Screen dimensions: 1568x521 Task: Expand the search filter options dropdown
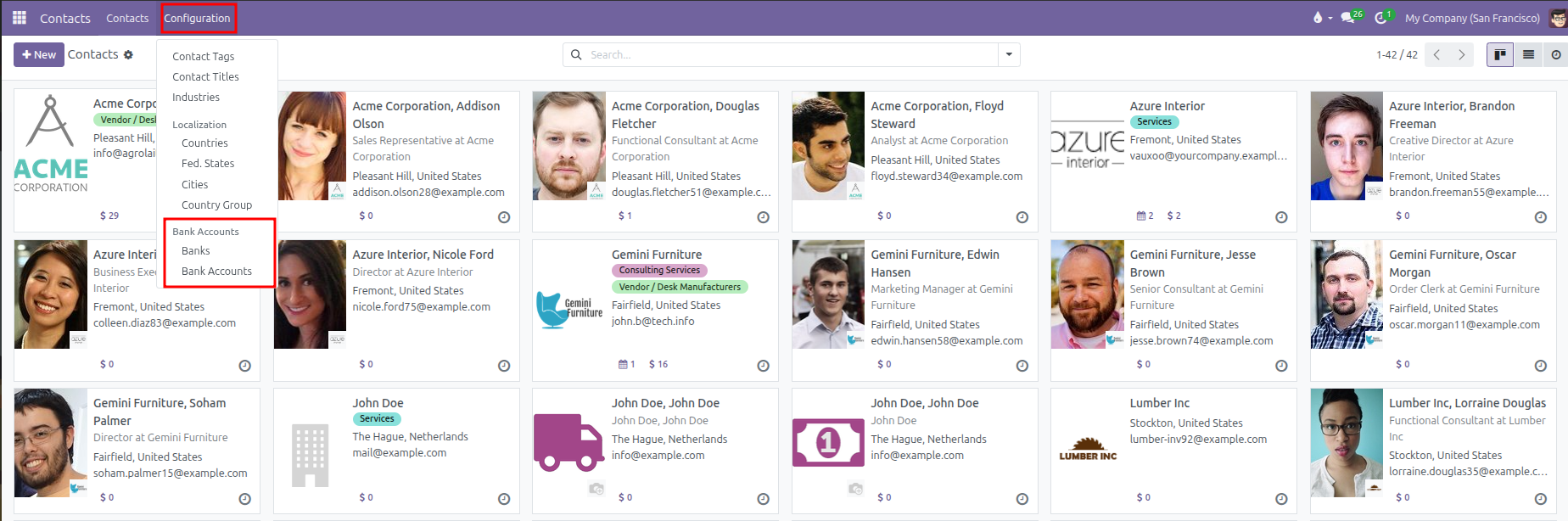(1009, 55)
